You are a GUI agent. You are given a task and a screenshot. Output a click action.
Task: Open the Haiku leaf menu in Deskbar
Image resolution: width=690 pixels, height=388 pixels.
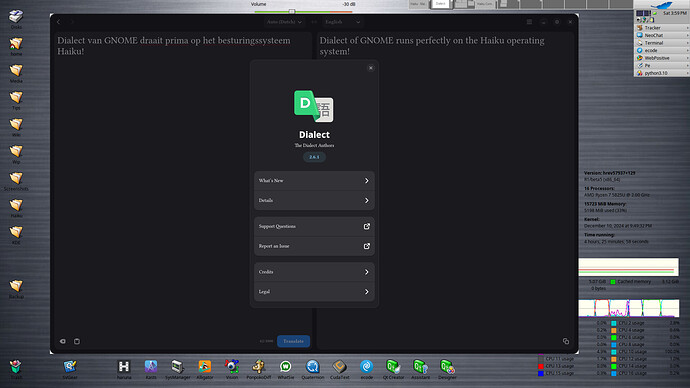pyautogui.click(x=661, y=5)
